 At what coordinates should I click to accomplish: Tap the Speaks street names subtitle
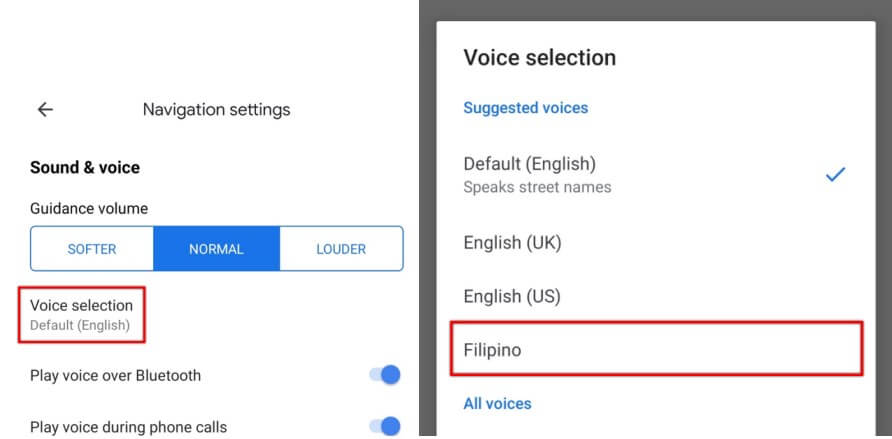537,187
